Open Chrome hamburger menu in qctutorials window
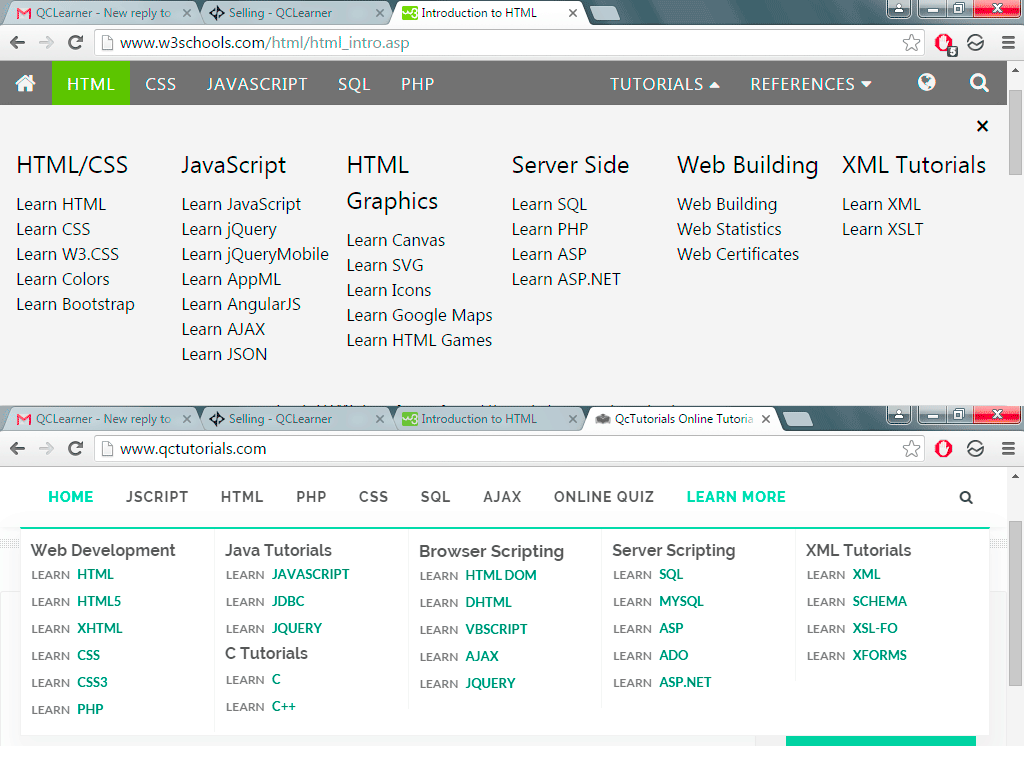 pyautogui.click(x=1007, y=449)
